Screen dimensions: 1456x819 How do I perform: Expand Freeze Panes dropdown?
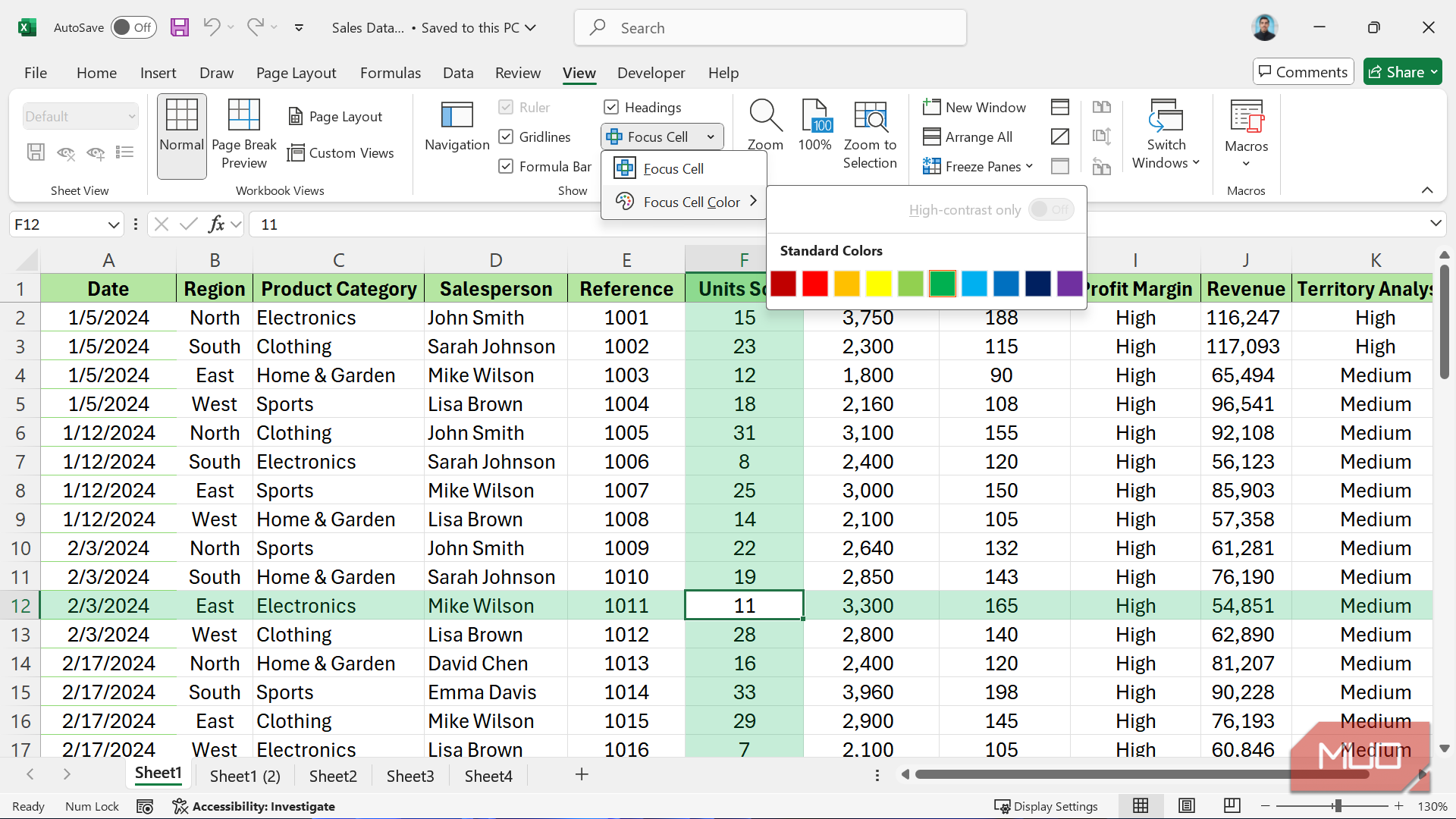(1029, 167)
